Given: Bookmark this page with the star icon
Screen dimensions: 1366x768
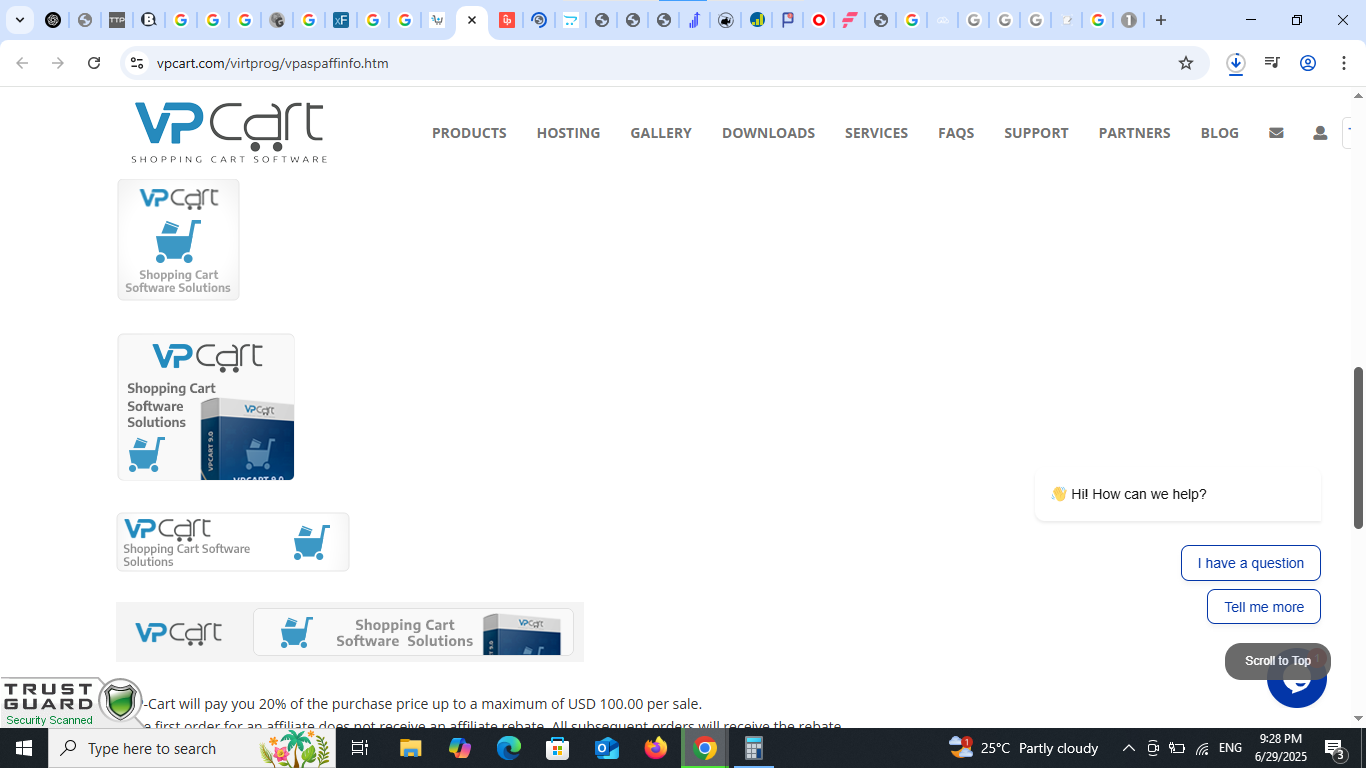Looking at the screenshot, I should coord(1186,63).
